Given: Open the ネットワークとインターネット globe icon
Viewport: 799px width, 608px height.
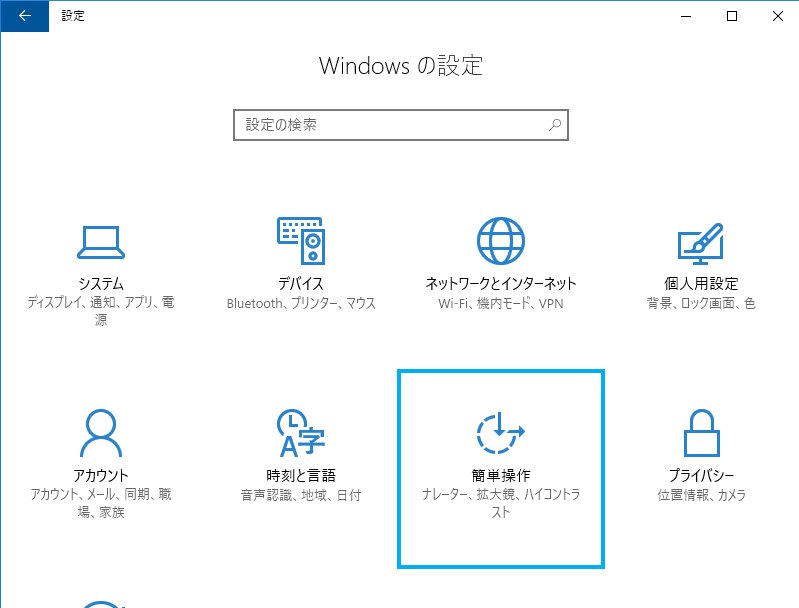Looking at the screenshot, I should pos(501,241).
